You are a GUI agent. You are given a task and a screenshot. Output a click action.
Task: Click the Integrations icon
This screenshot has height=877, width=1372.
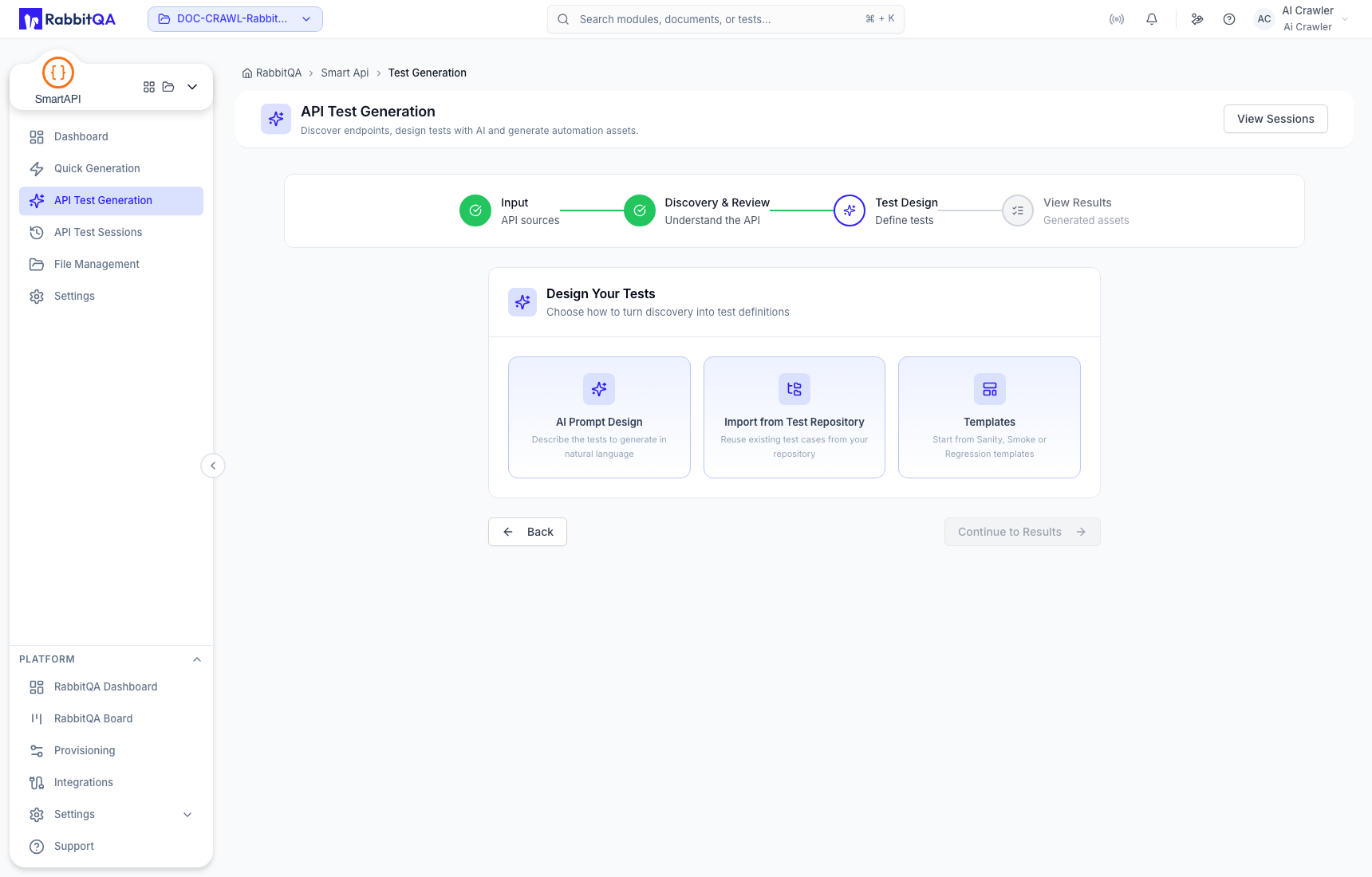(37, 783)
